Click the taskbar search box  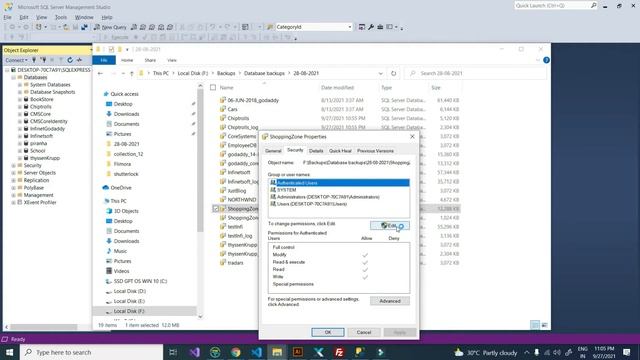click(x=91, y=352)
